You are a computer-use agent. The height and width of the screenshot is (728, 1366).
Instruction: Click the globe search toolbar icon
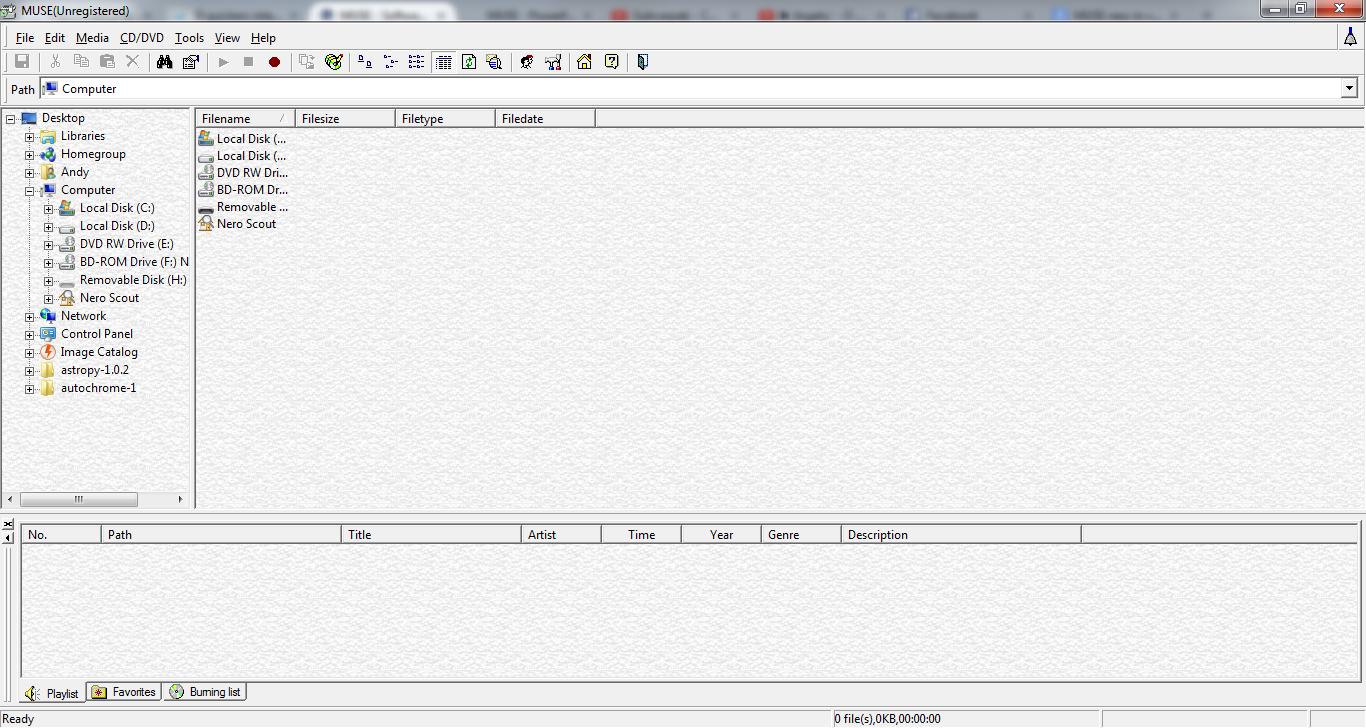[x=494, y=62]
